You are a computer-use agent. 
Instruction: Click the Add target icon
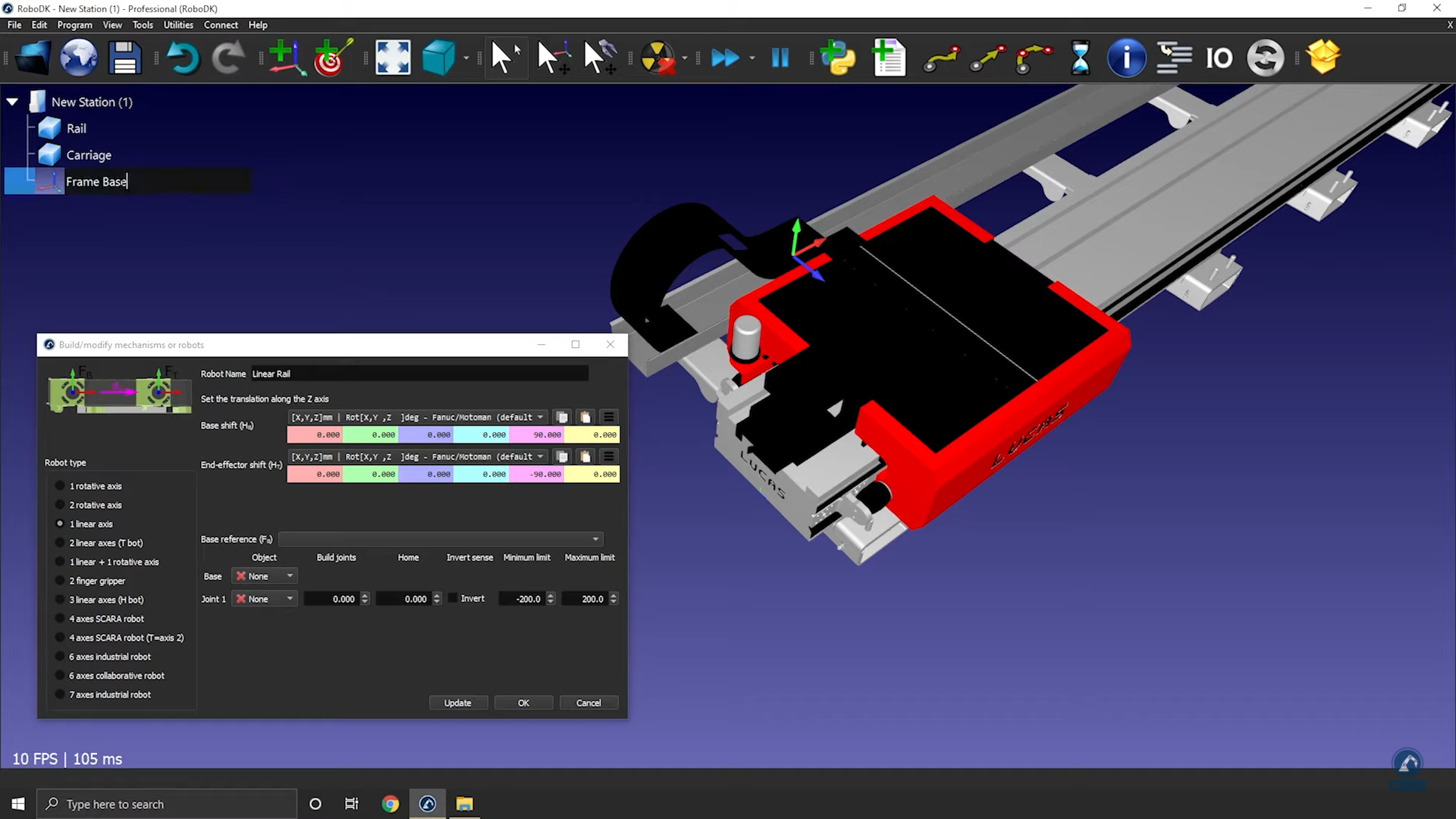point(331,58)
